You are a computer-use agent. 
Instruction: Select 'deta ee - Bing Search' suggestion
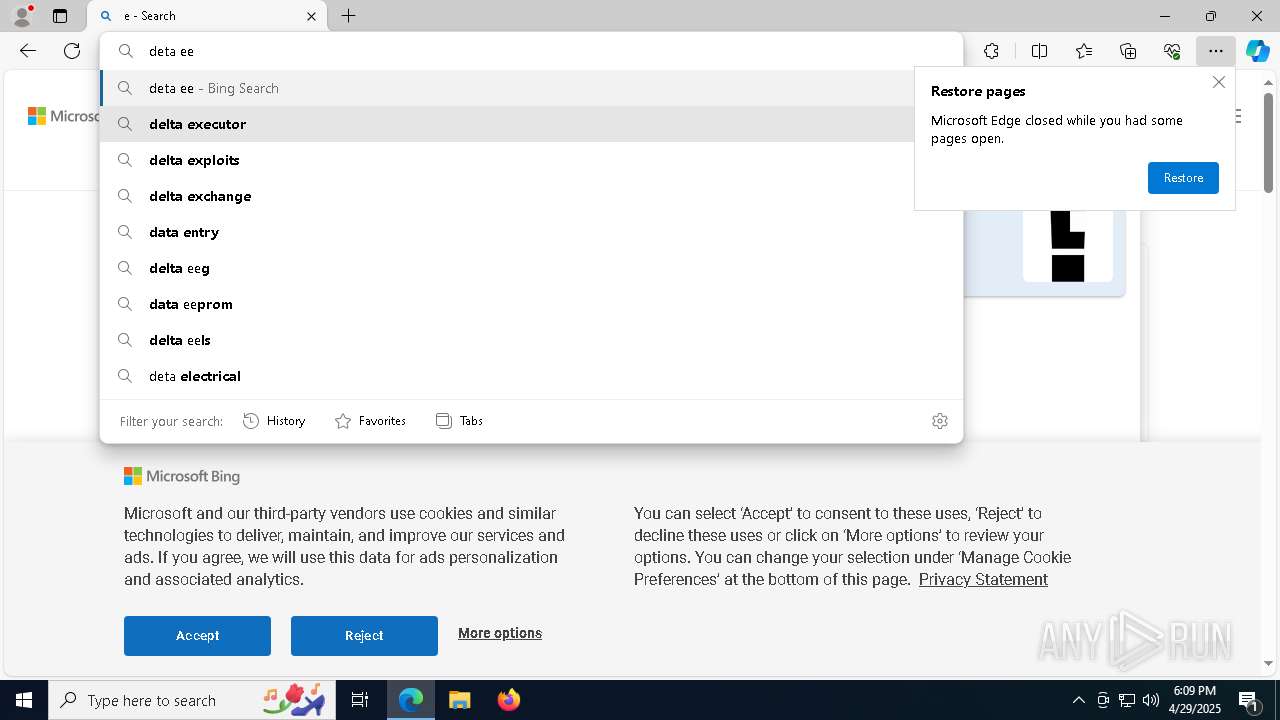click(531, 88)
